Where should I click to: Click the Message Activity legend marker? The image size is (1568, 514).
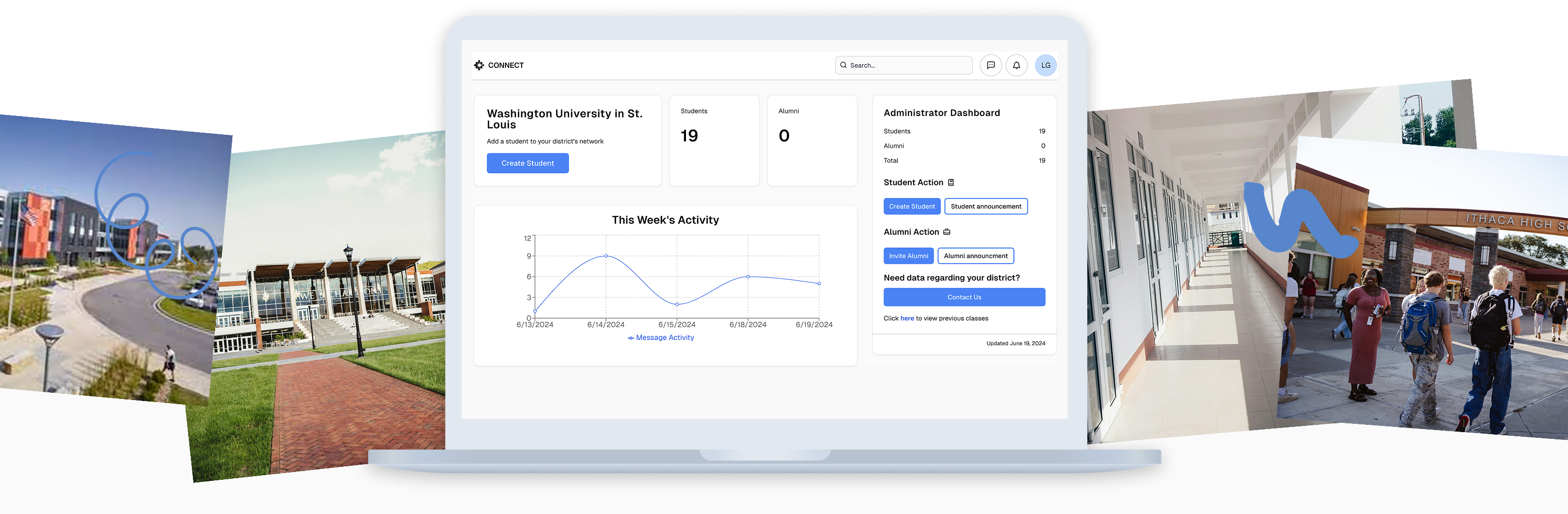(631, 338)
